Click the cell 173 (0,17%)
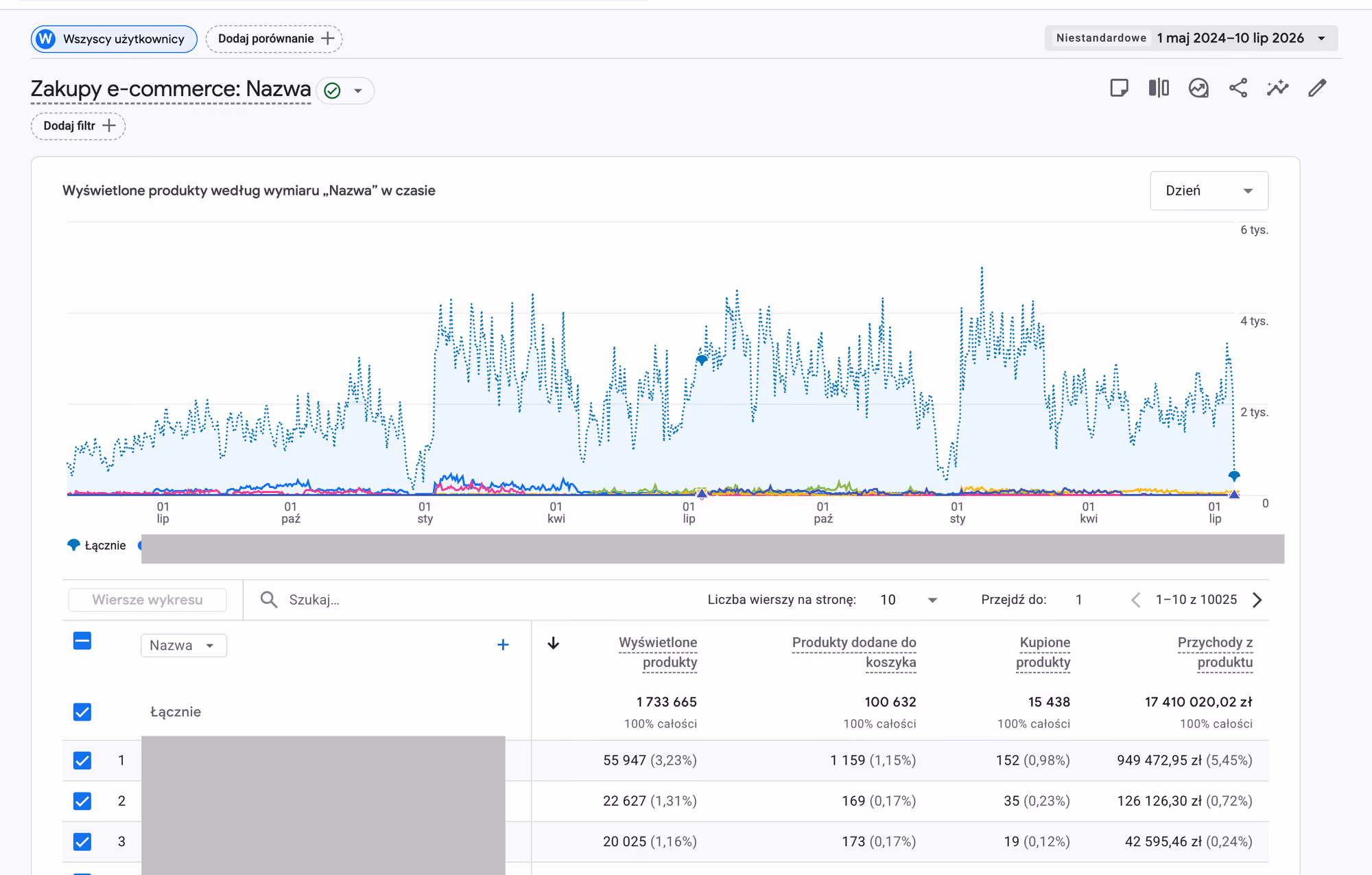The width and height of the screenshot is (1372, 875). tap(879, 841)
